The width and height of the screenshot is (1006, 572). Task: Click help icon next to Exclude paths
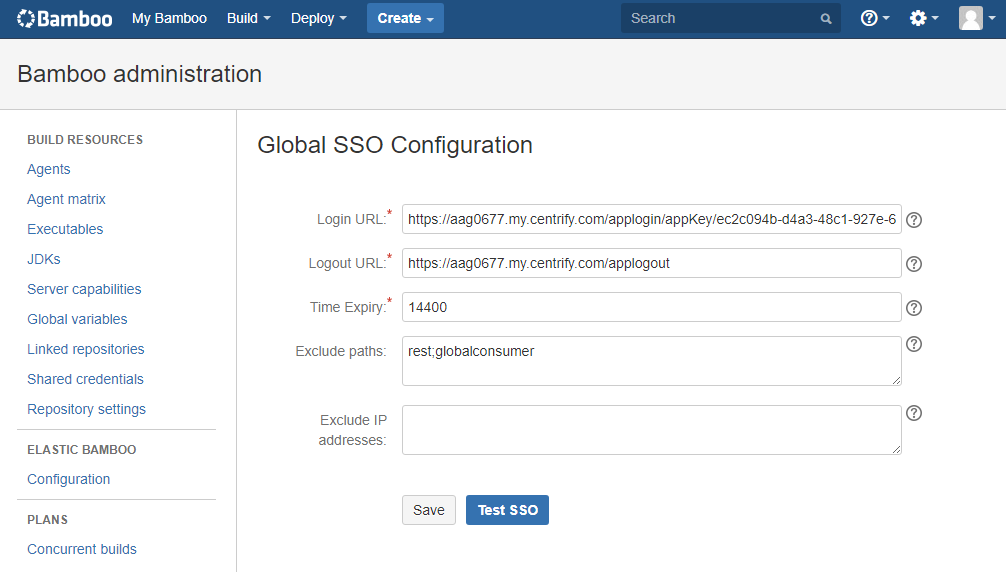point(913,344)
